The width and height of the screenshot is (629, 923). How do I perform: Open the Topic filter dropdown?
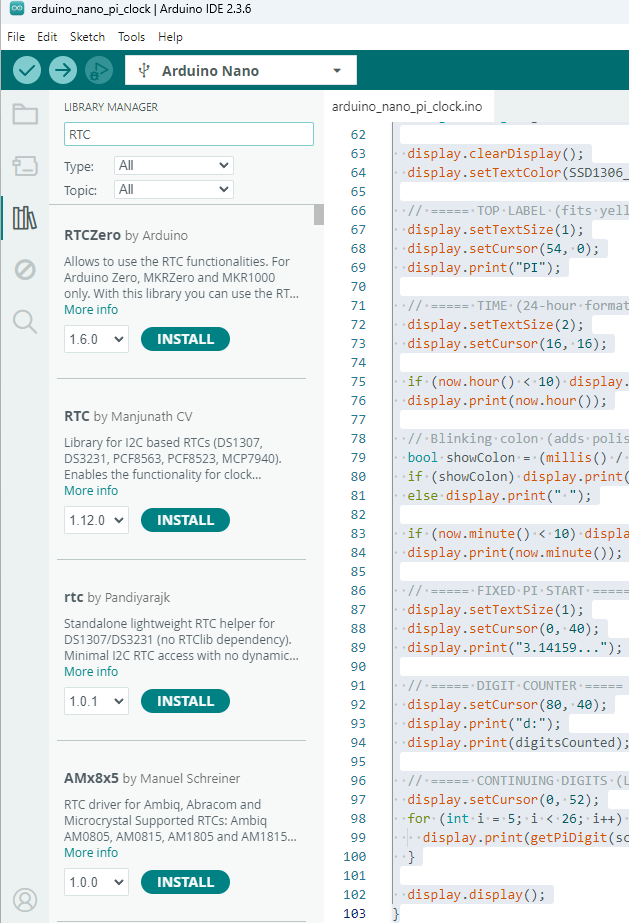174,190
